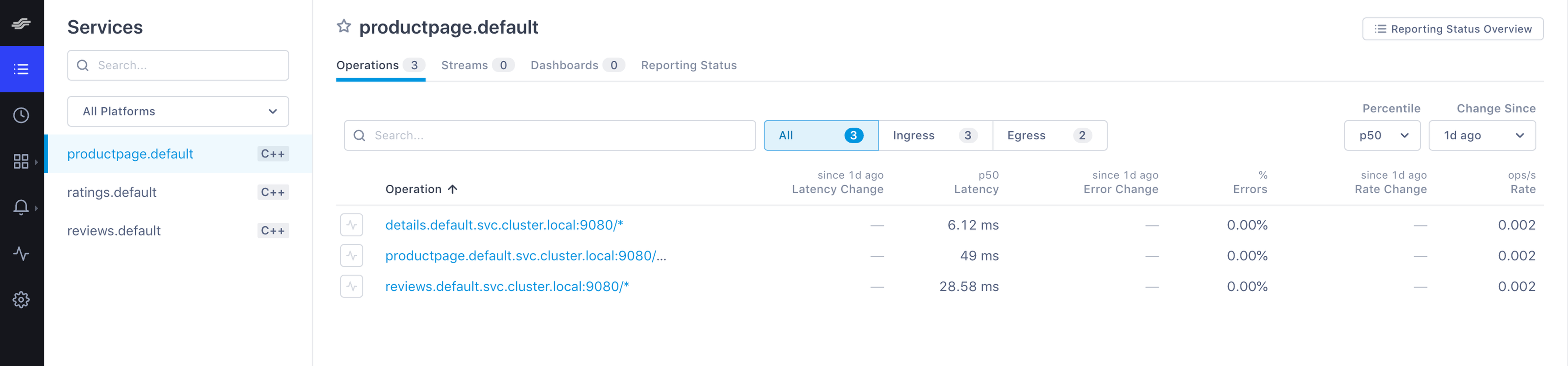Filter operations by Egress
This screenshot has height=366, width=1568.
coord(1049,135)
